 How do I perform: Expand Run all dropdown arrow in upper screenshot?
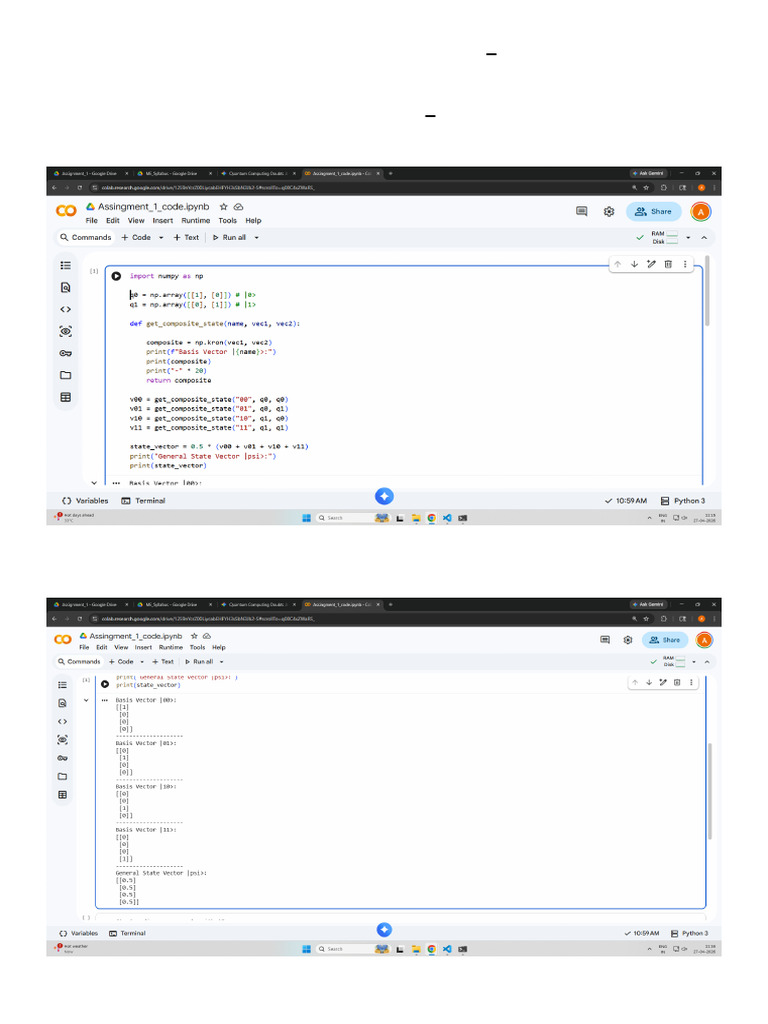click(x=257, y=238)
